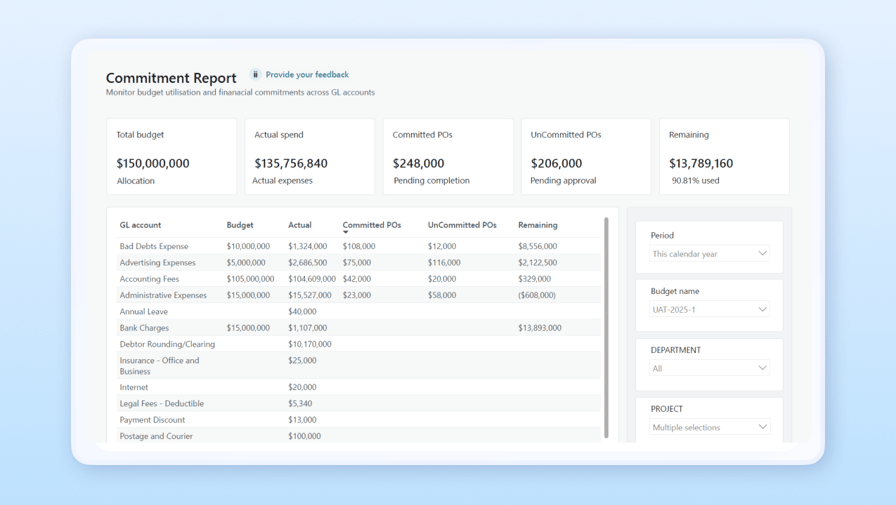Expand the Department filter dropdown
896x505 pixels.
point(709,369)
